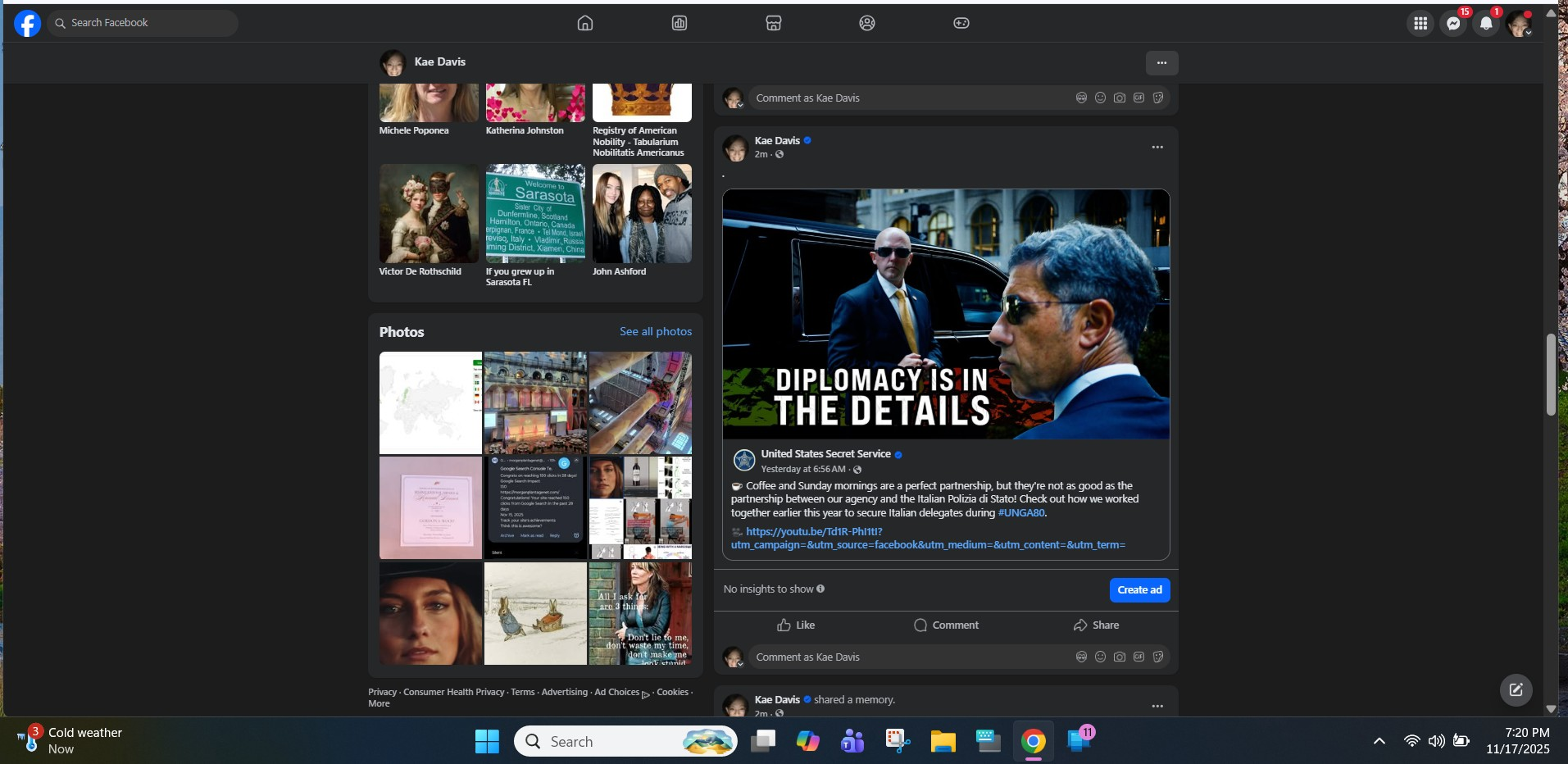Image resolution: width=1568 pixels, height=764 pixels.
Task: Click the Facebook logo
Action: click(27, 24)
